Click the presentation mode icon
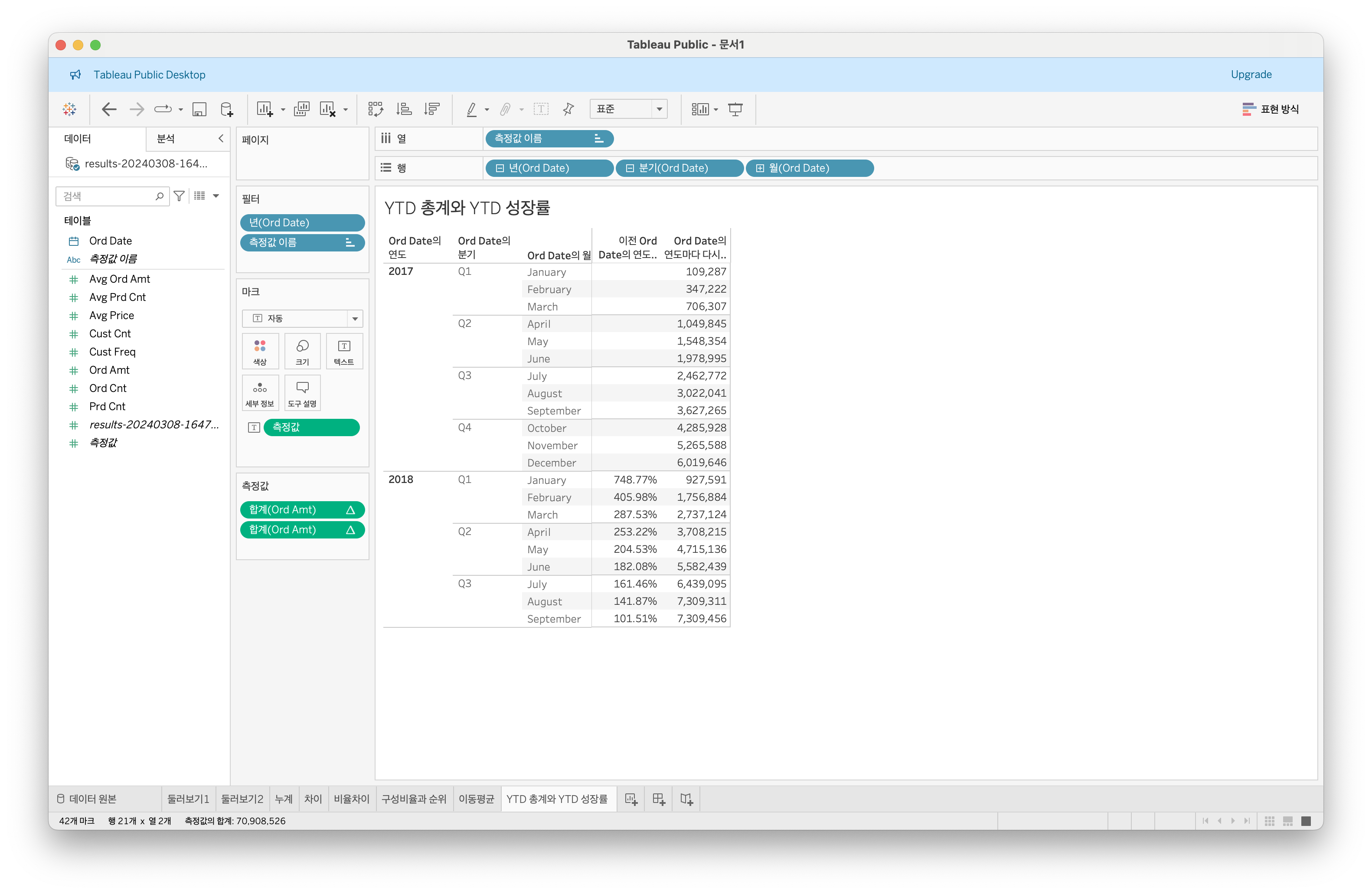The image size is (1372, 894). coord(735,110)
